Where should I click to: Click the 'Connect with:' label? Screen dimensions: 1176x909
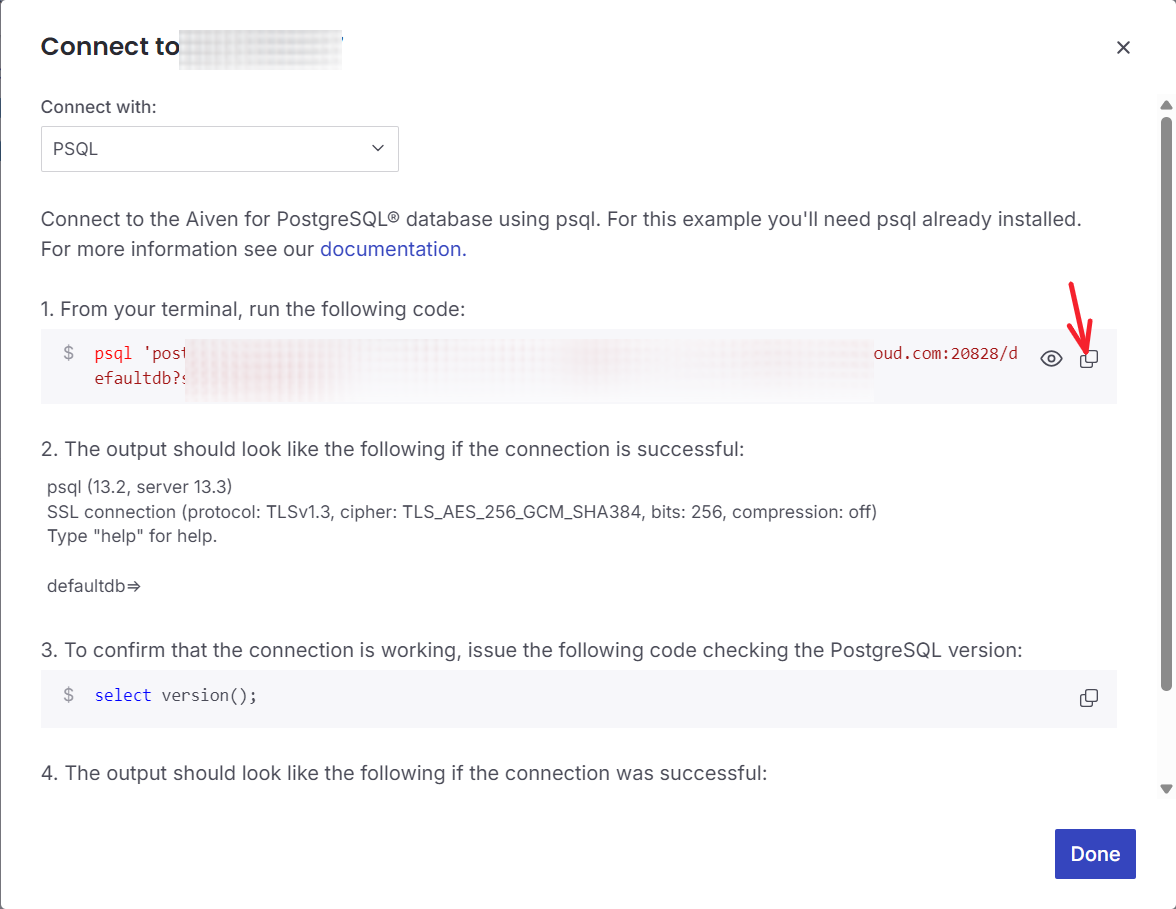point(98,107)
